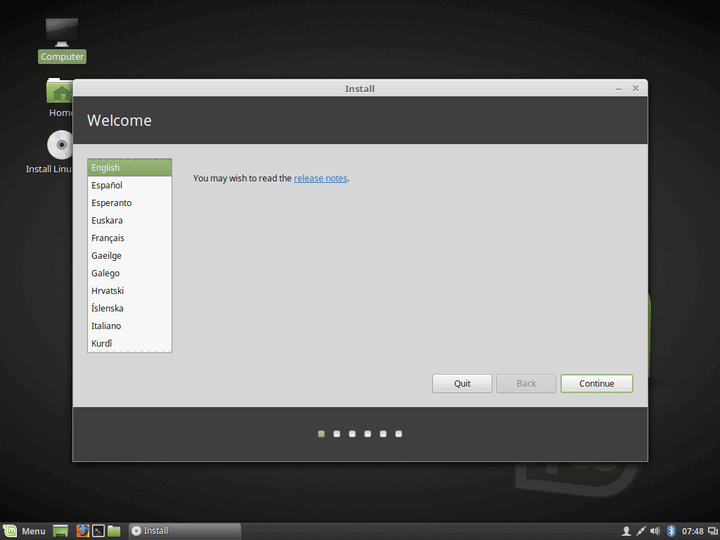Launch Firefox from the panel
Viewport: 720px width, 540px height.
tap(83, 531)
